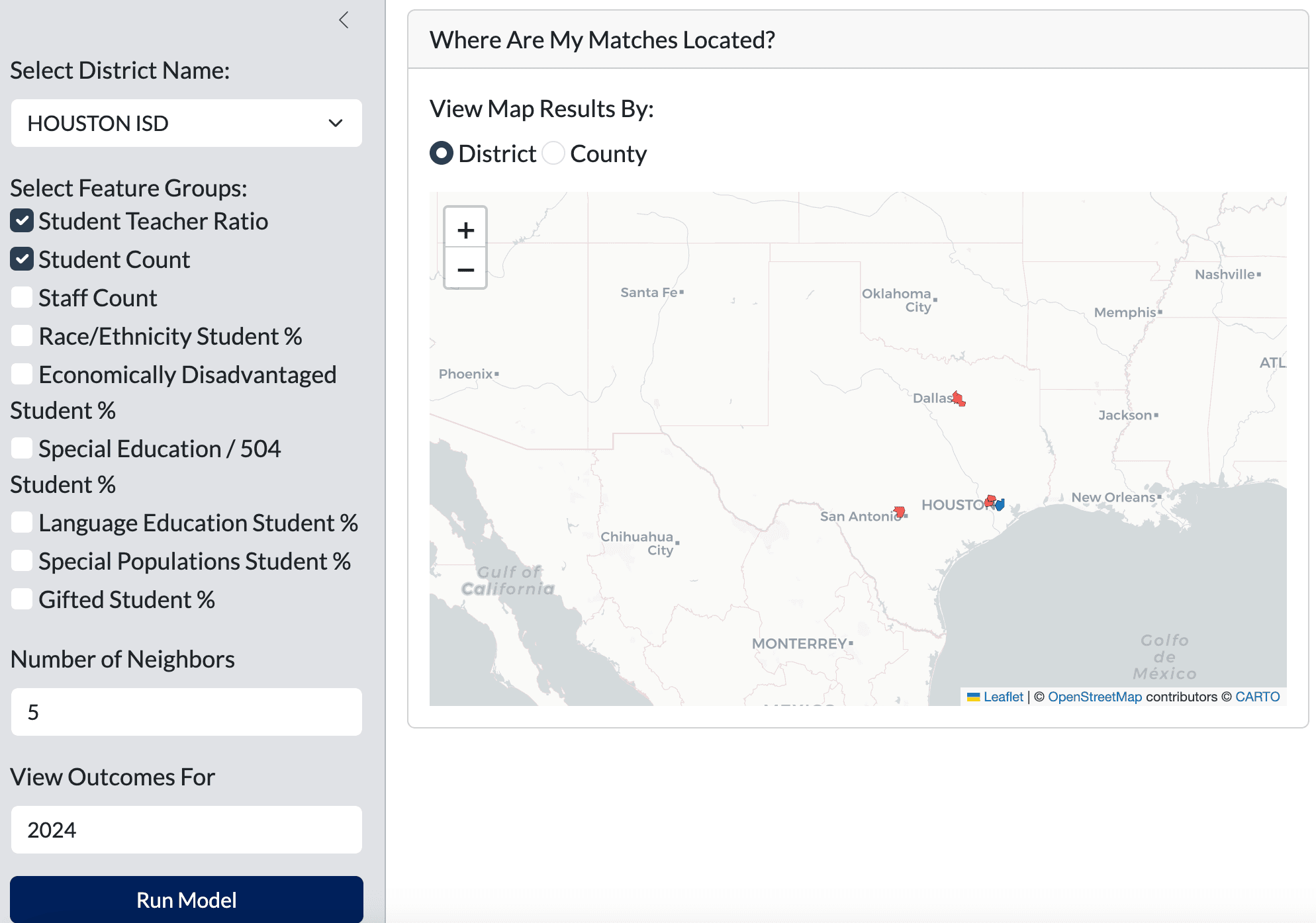
Task: Click the View Outcomes For year field
Action: click(187, 830)
